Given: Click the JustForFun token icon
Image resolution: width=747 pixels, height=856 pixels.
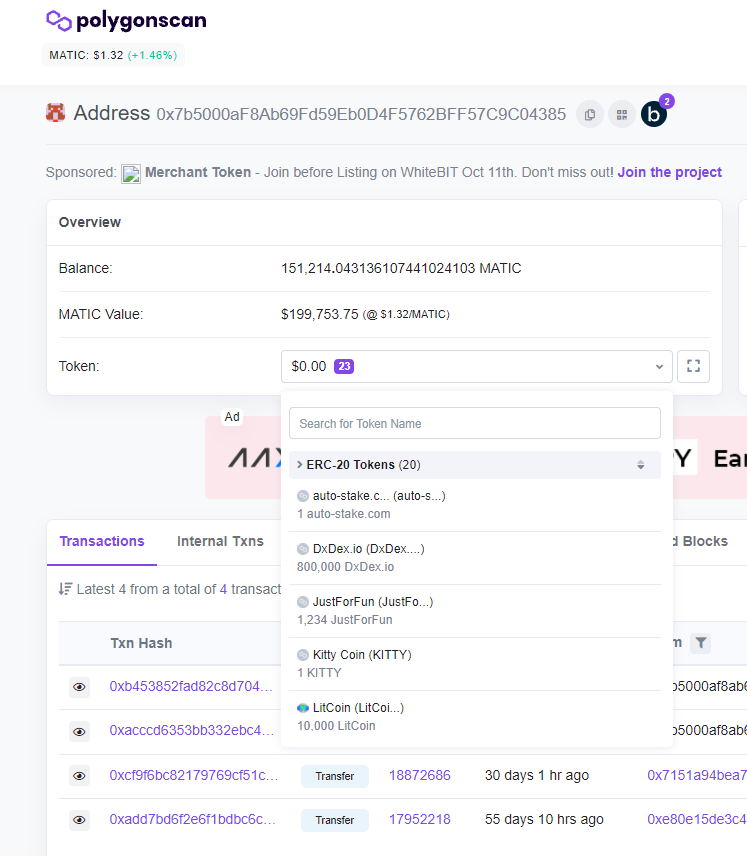Looking at the screenshot, I should (303, 602).
